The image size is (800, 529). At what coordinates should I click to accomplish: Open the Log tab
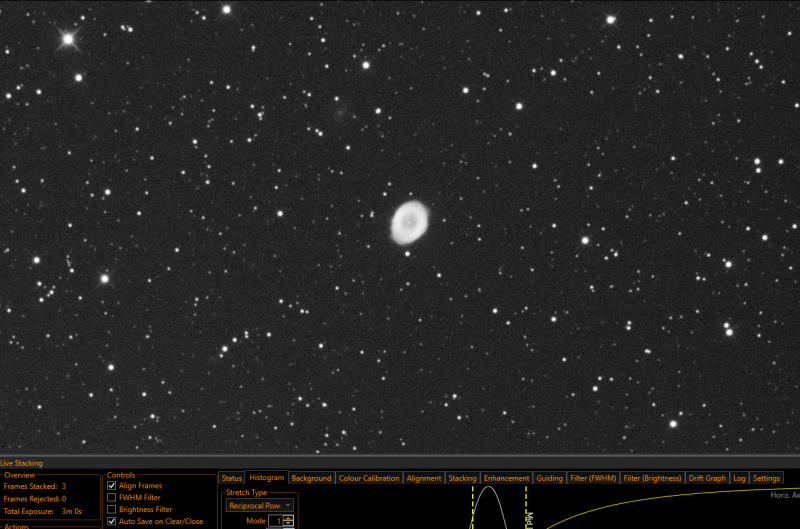click(x=739, y=478)
